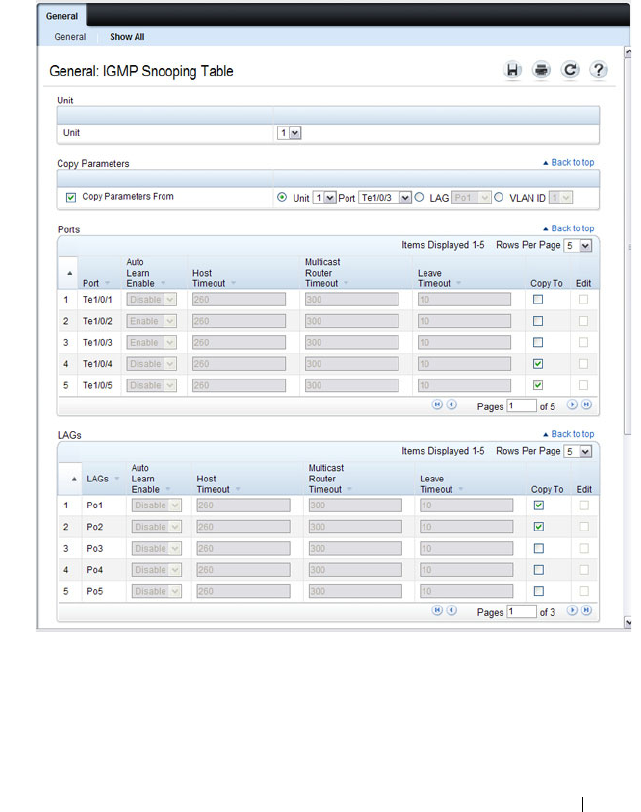Click Pages number field in Ports table
This screenshot has height=812, width=641.
coord(521,405)
